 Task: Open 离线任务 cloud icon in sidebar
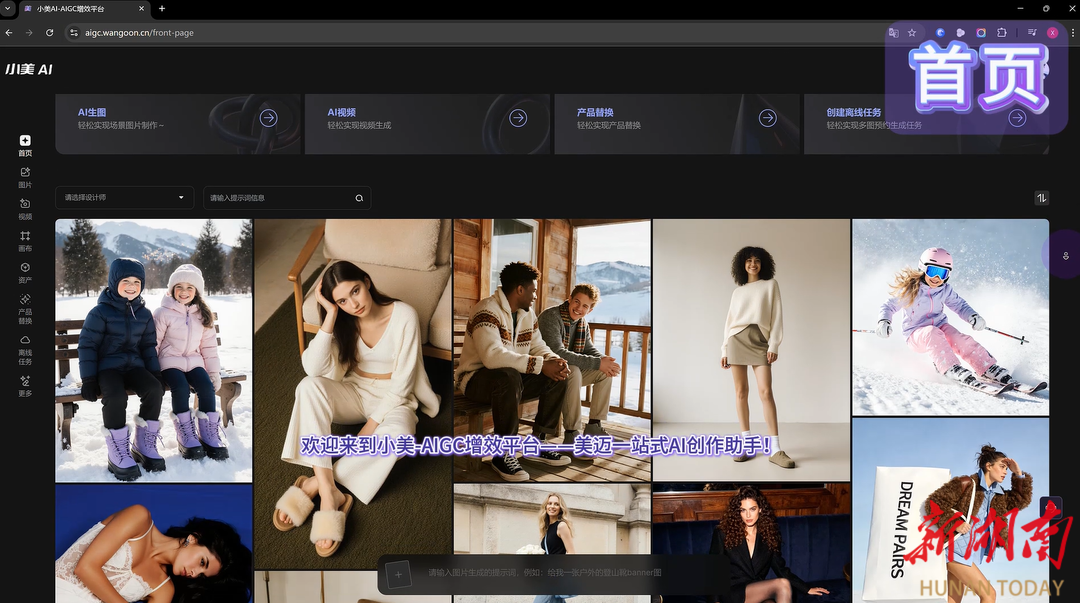25,347
